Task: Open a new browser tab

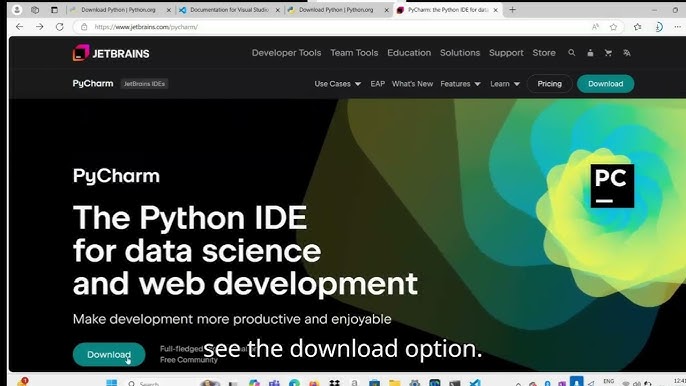Action: pyautogui.click(x=512, y=10)
